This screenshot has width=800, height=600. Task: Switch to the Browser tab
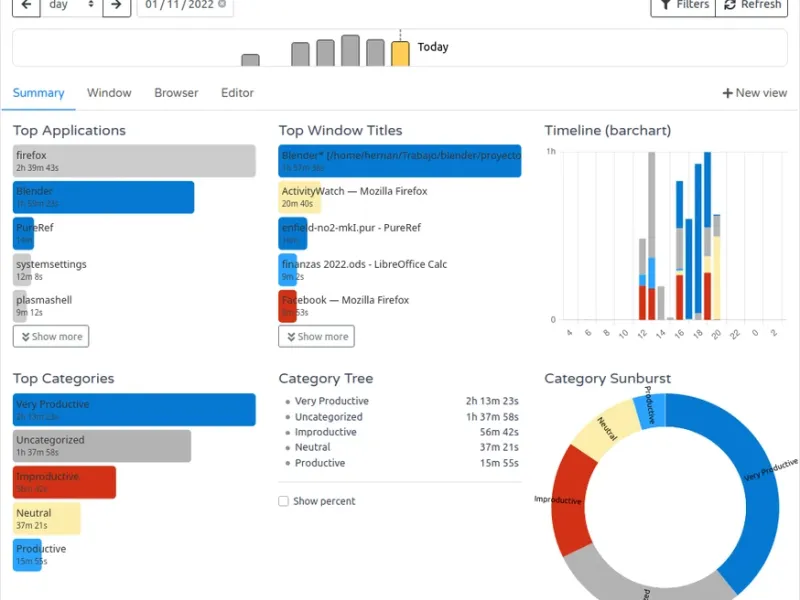point(176,93)
